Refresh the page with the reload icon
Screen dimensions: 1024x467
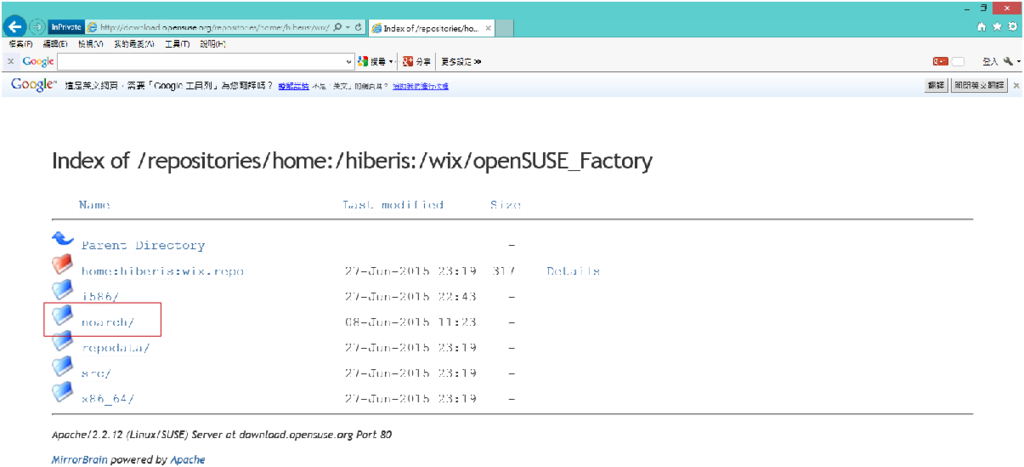click(358, 27)
